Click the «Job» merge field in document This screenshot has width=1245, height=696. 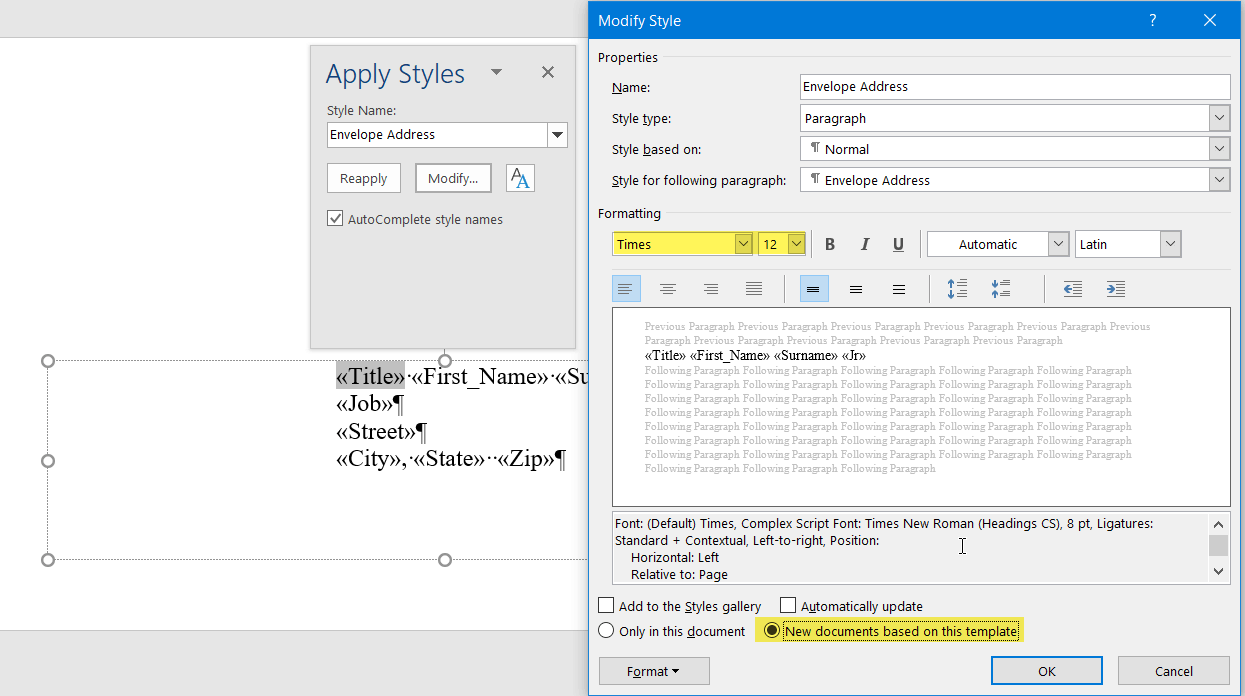coord(364,404)
